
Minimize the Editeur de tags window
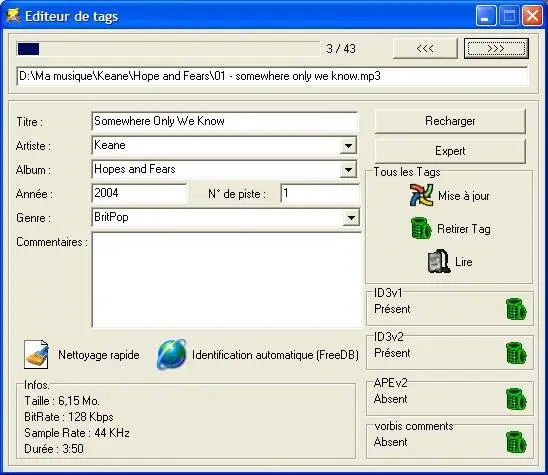coord(486,16)
